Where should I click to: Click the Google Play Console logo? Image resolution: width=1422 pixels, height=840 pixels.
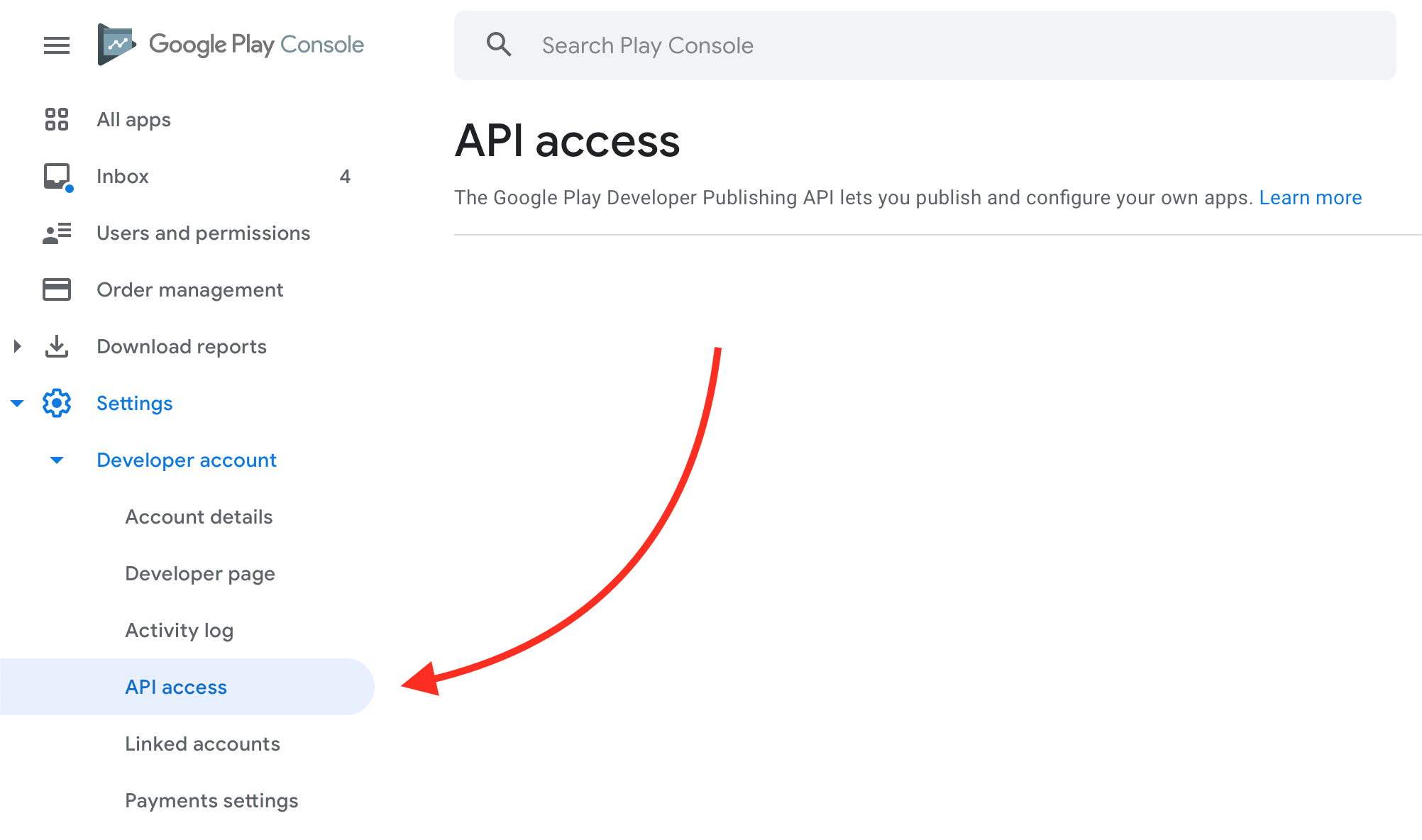pyautogui.click(x=231, y=45)
